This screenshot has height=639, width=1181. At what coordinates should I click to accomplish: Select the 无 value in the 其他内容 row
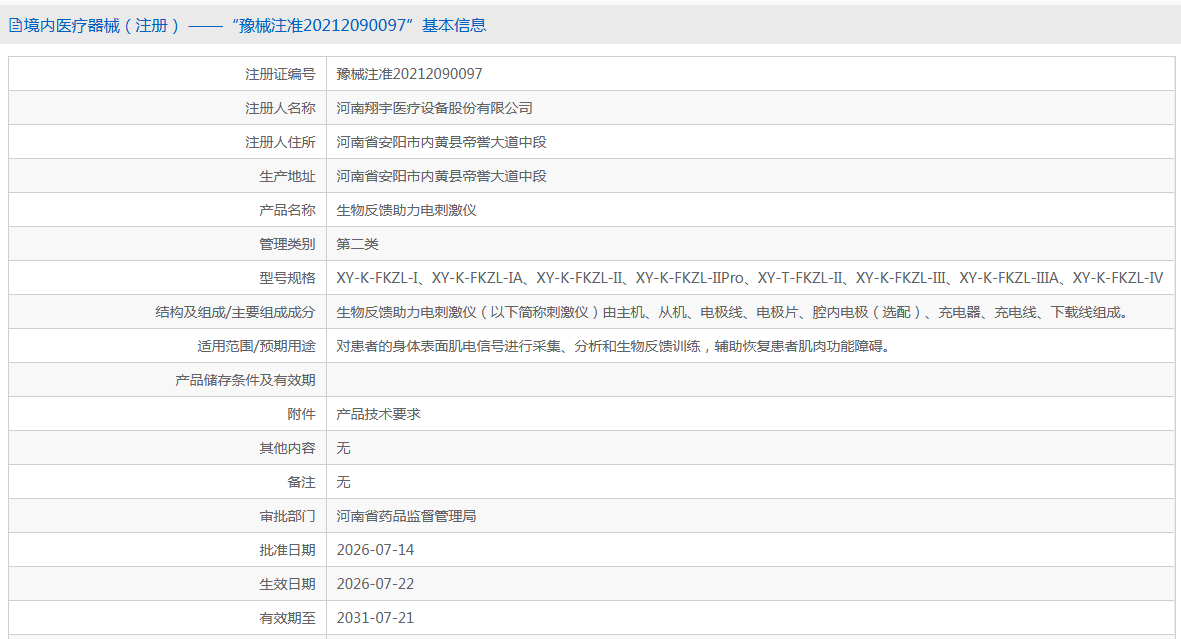(x=343, y=448)
